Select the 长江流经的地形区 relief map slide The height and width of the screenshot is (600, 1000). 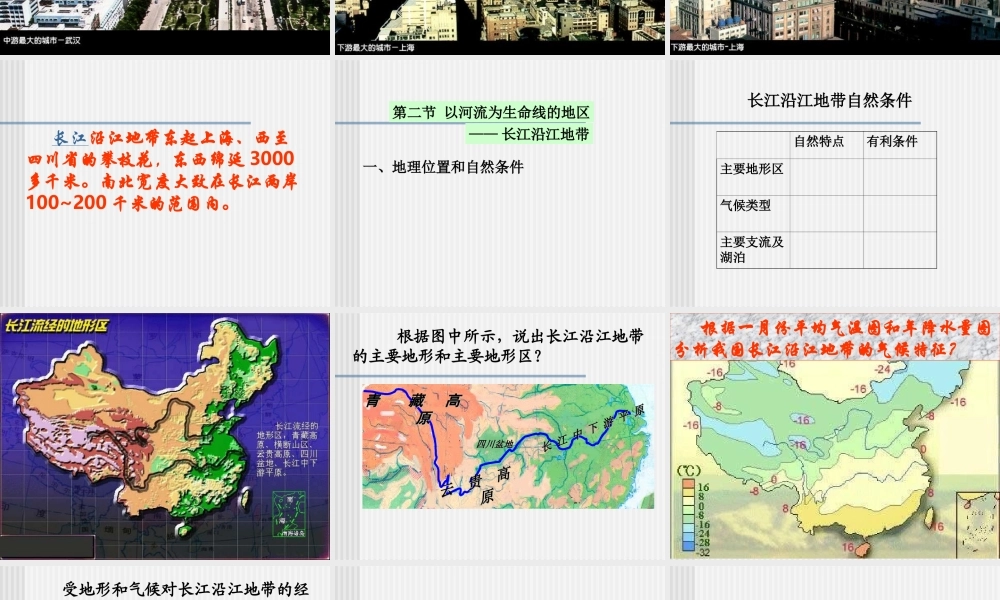pyautogui.click(x=165, y=436)
